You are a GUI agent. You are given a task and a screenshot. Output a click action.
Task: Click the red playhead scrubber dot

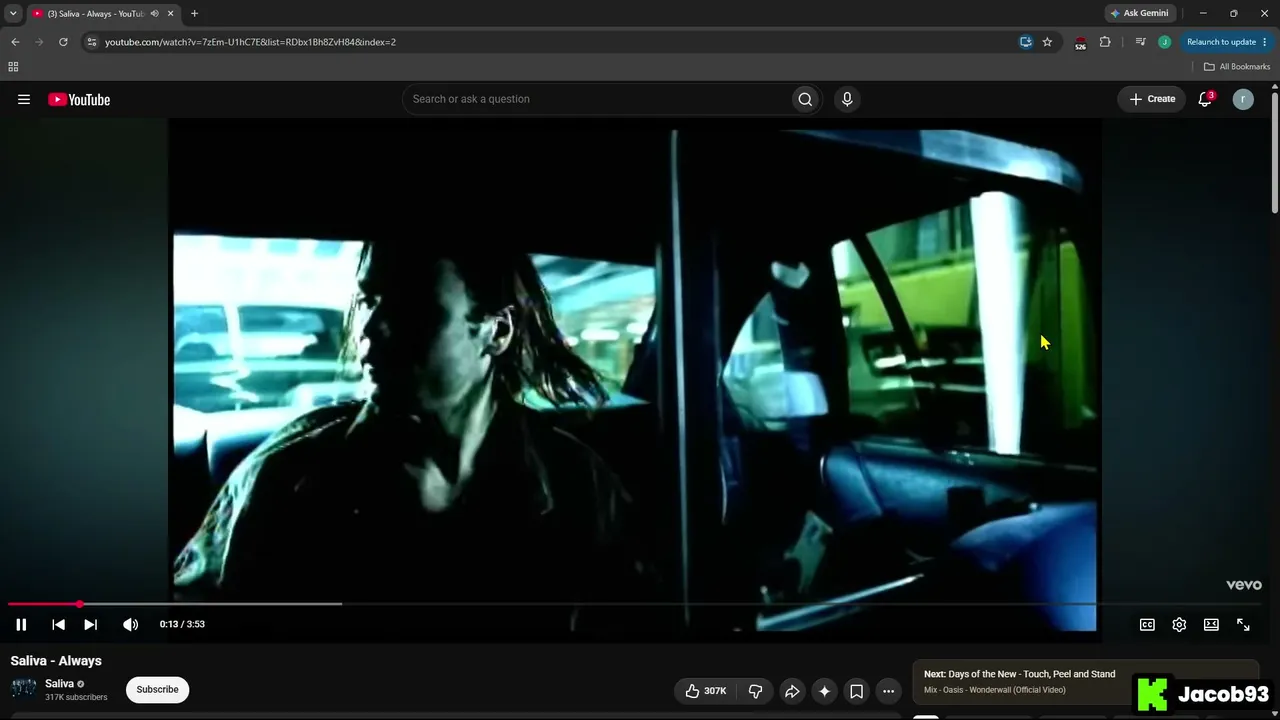pos(79,604)
